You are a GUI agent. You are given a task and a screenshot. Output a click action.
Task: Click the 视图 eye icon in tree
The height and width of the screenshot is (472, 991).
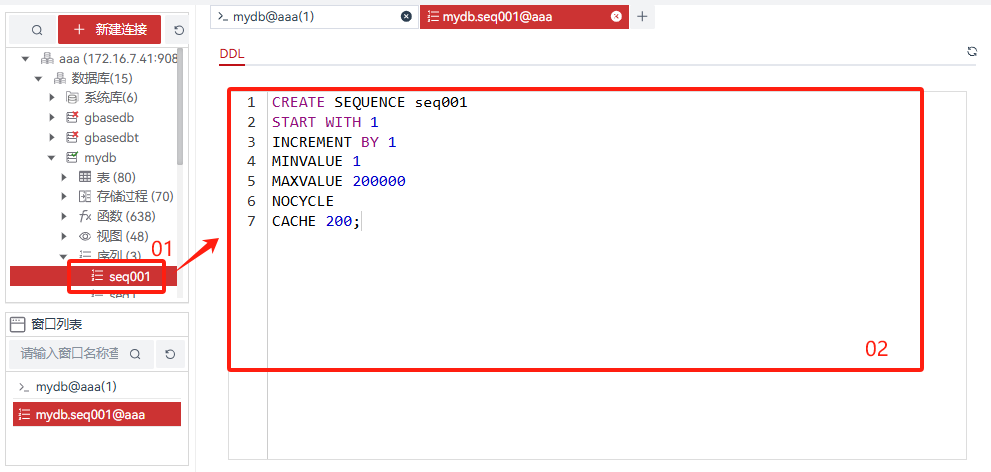[85, 236]
